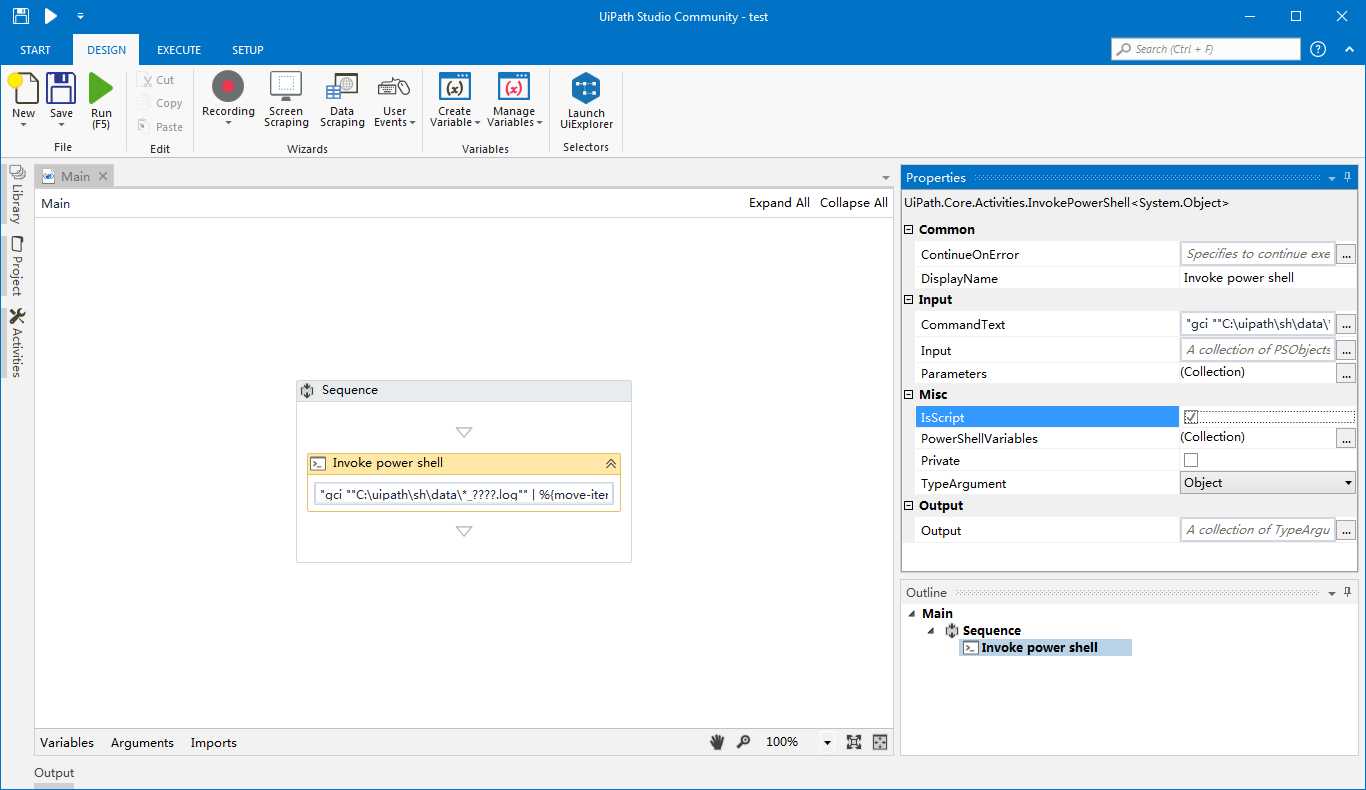
Task: Click the Search (Ctrl + F) box
Action: click(x=1205, y=49)
